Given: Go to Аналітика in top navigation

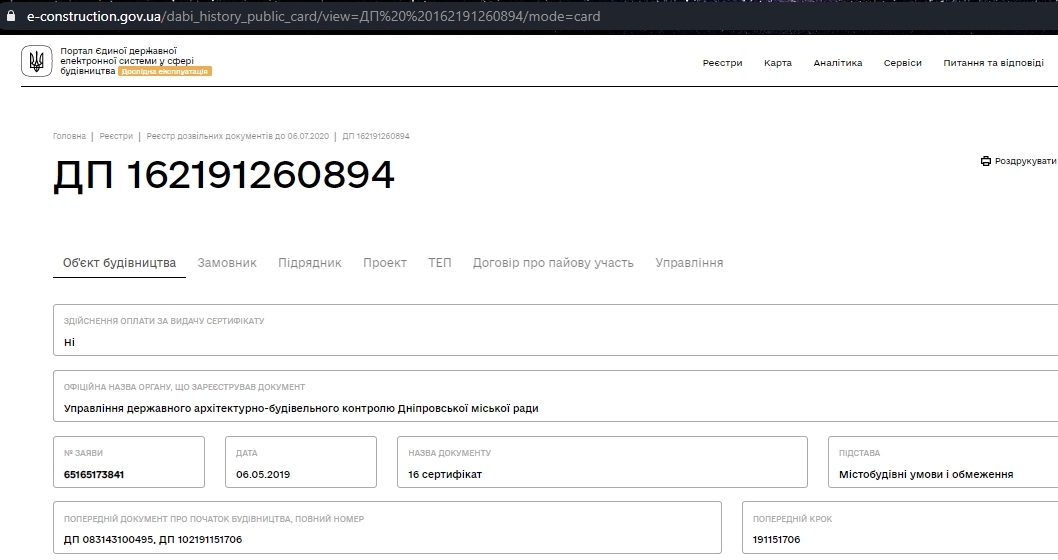Looking at the screenshot, I should [837, 63].
